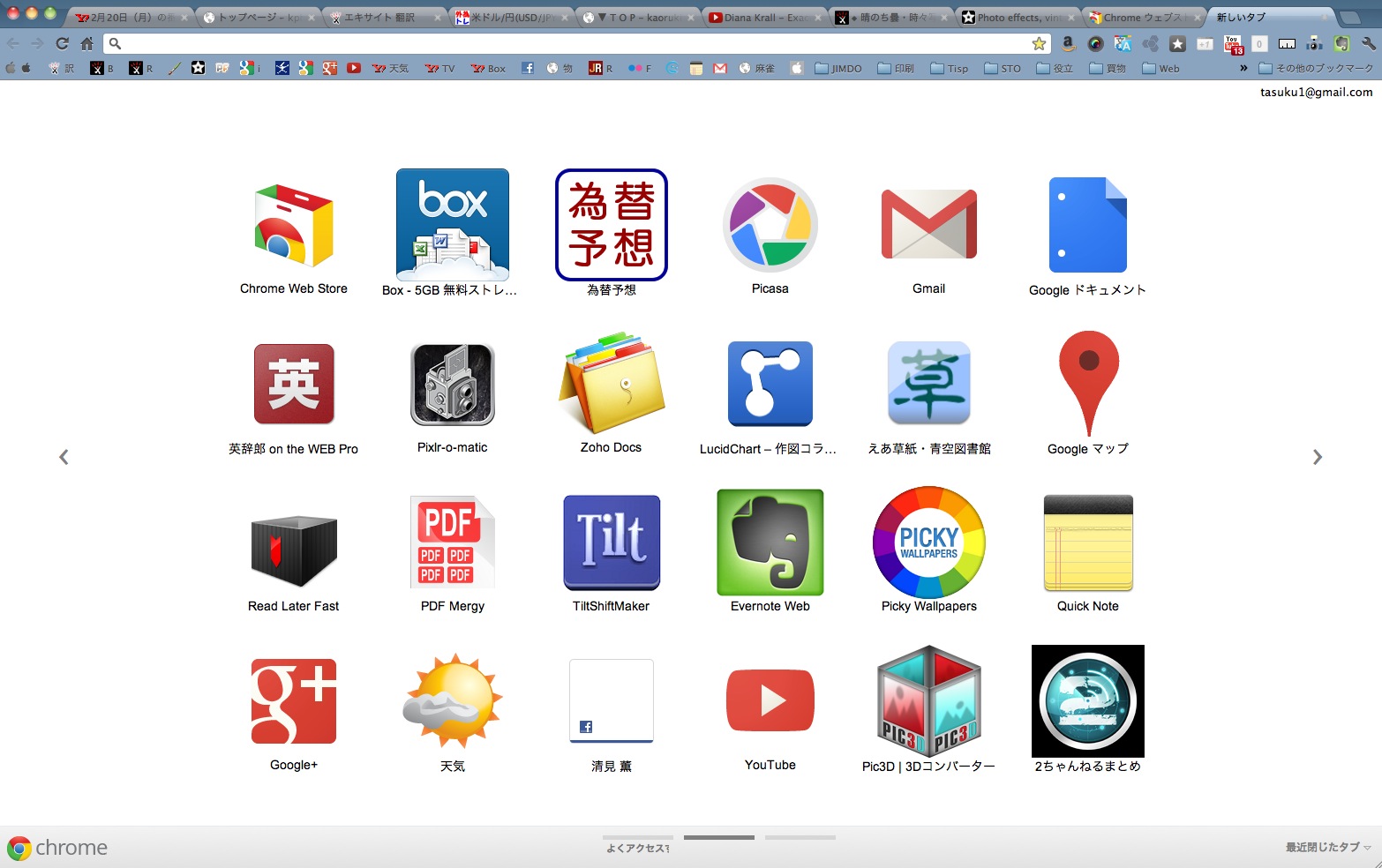
Task: Click the Yahoo TV bookmark
Action: pos(439,68)
